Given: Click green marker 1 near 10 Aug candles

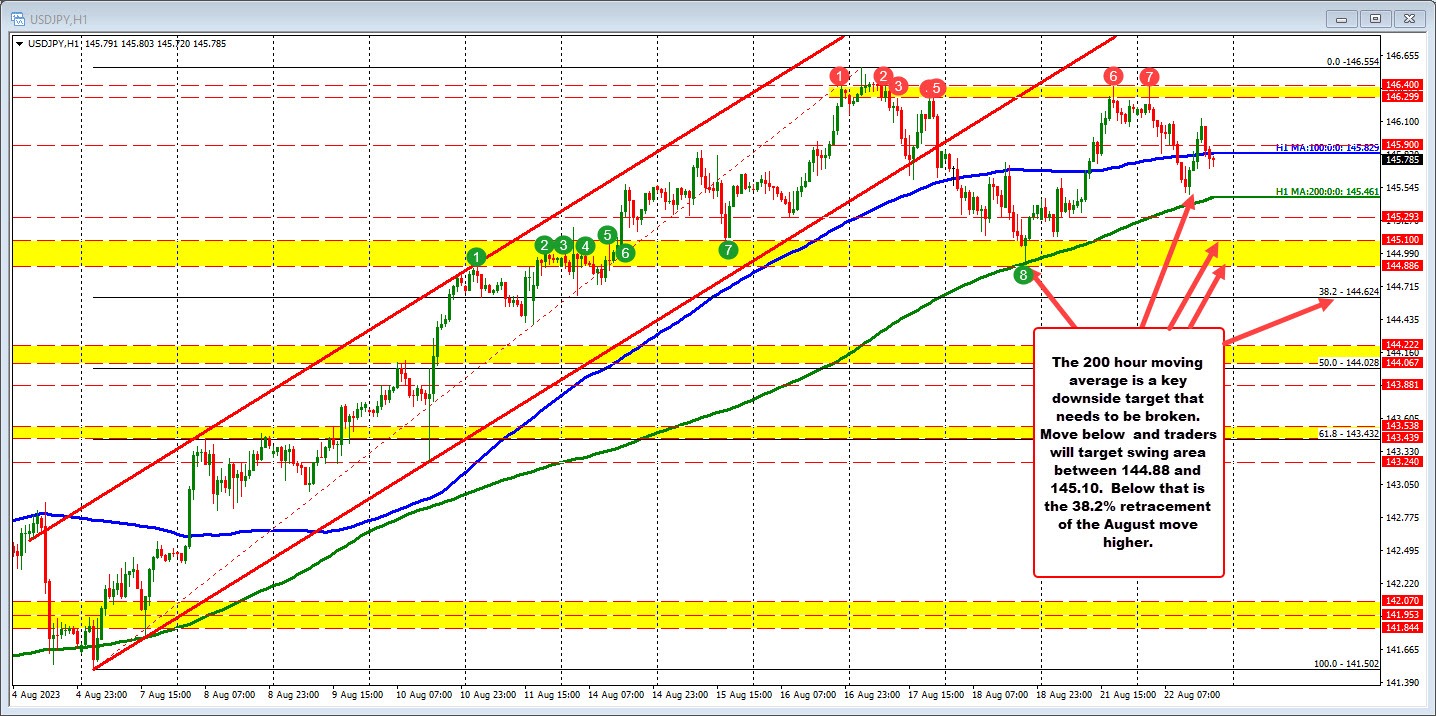Looking at the screenshot, I should coord(477,256).
